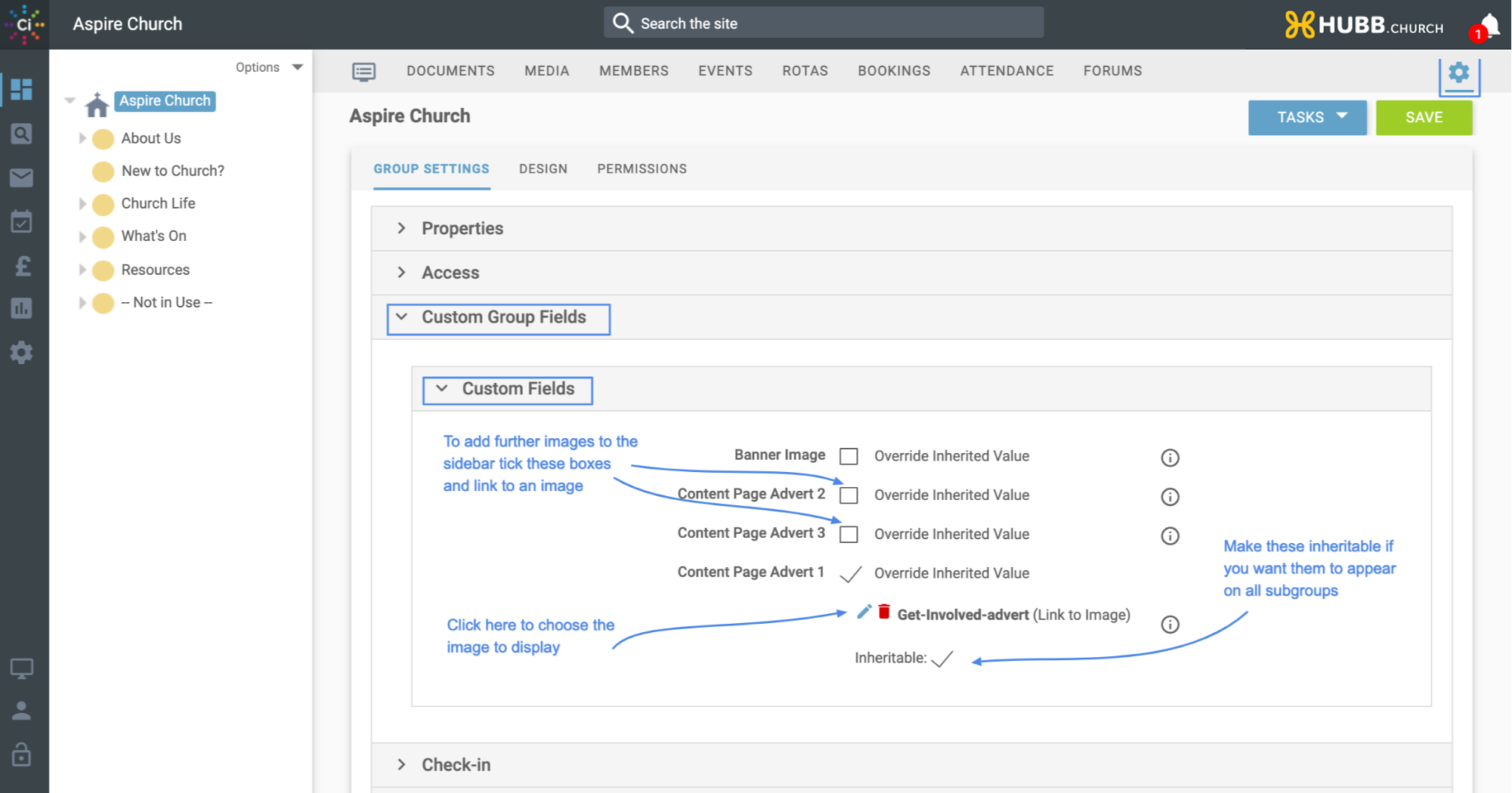Expand the Check-in section
Screen dimensions: 1512x793
click(401, 764)
